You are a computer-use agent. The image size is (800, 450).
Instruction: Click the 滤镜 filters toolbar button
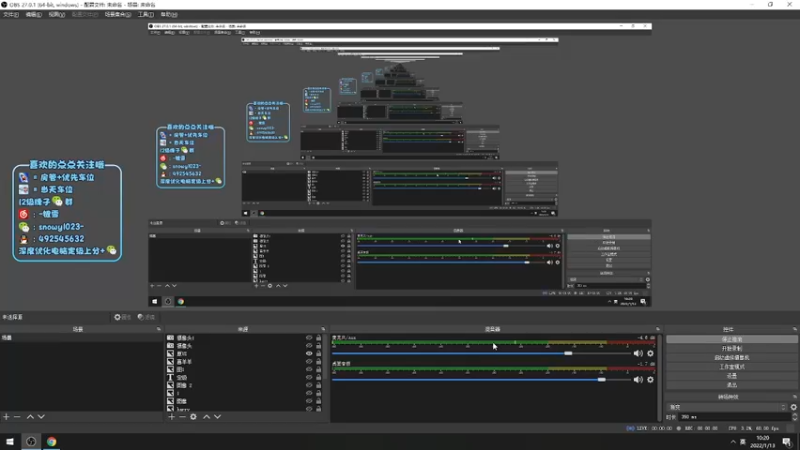(146, 317)
